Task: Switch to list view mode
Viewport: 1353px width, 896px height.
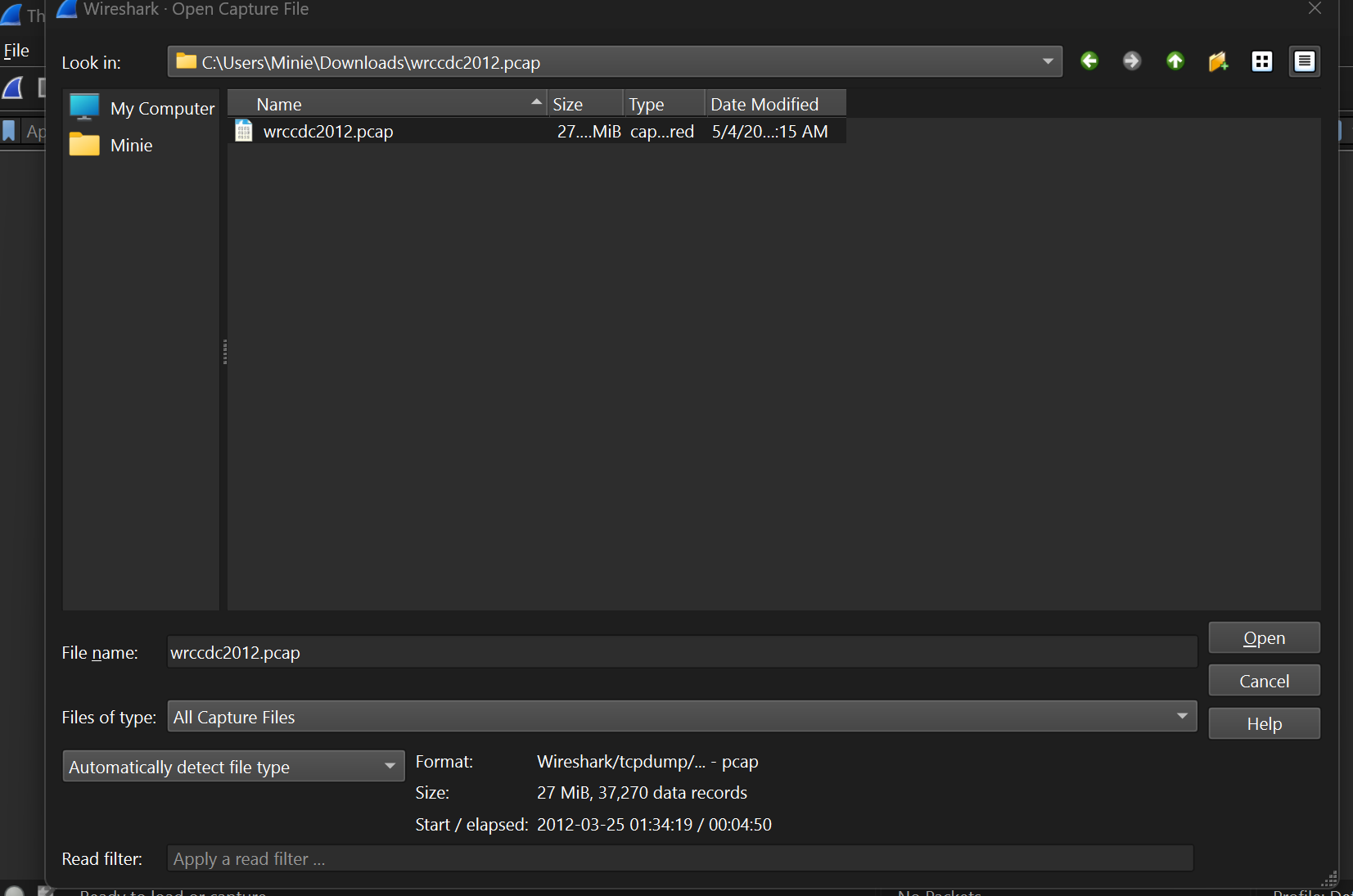Action: [1262, 61]
